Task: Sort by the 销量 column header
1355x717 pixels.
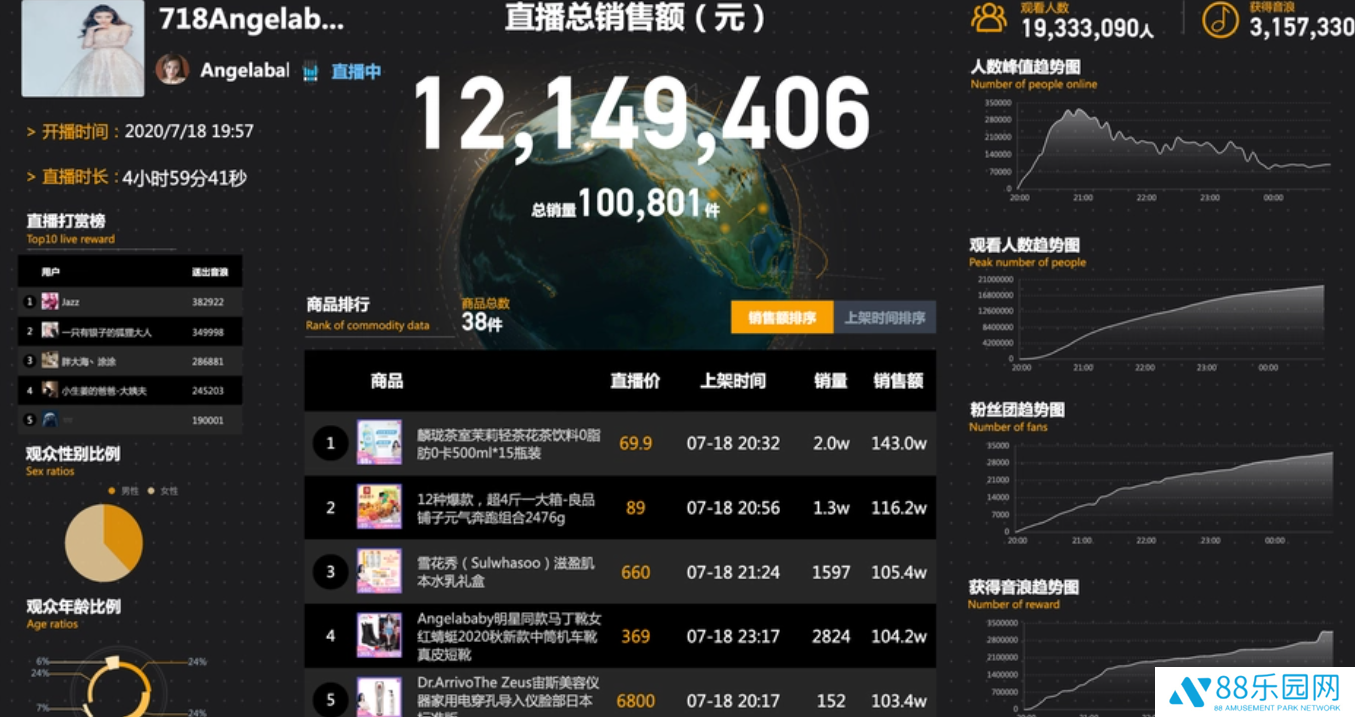Action: (x=831, y=381)
